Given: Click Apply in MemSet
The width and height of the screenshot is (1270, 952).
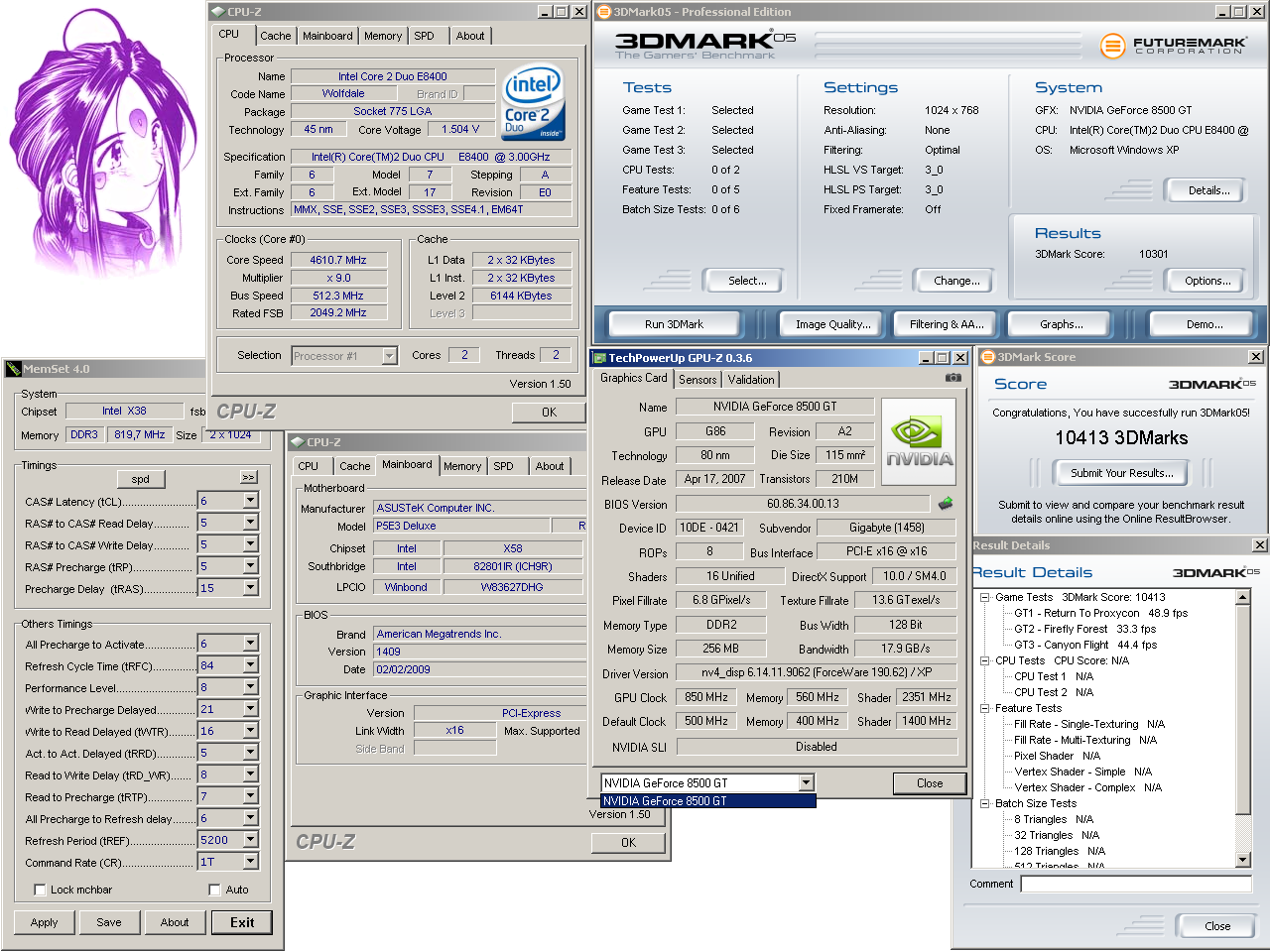Looking at the screenshot, I should pos(44,922).
